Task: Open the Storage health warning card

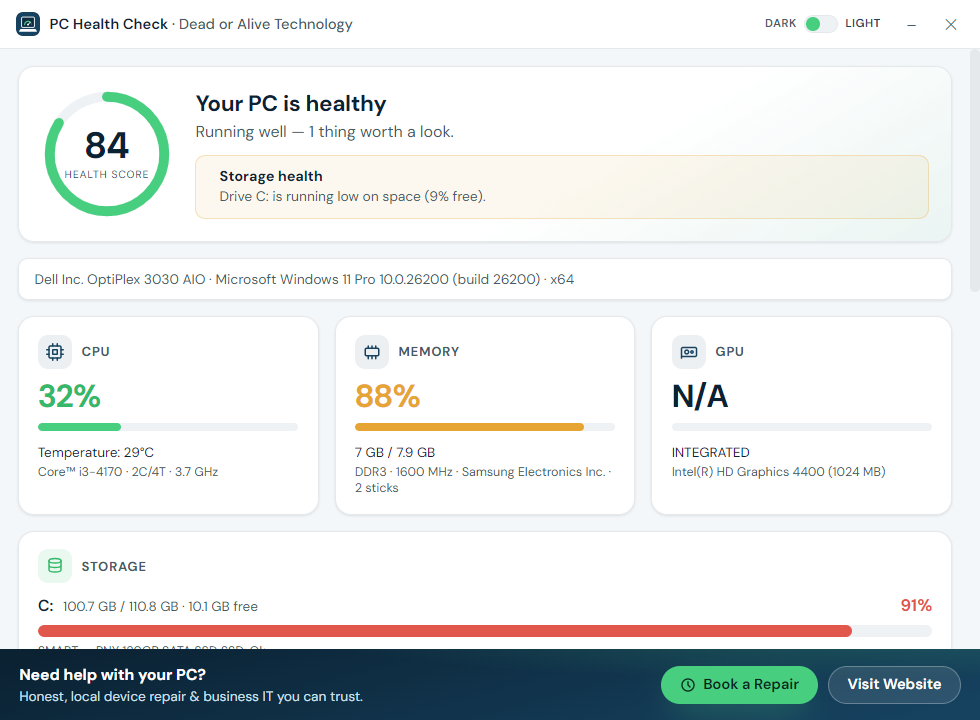Action: coord(562,187)
